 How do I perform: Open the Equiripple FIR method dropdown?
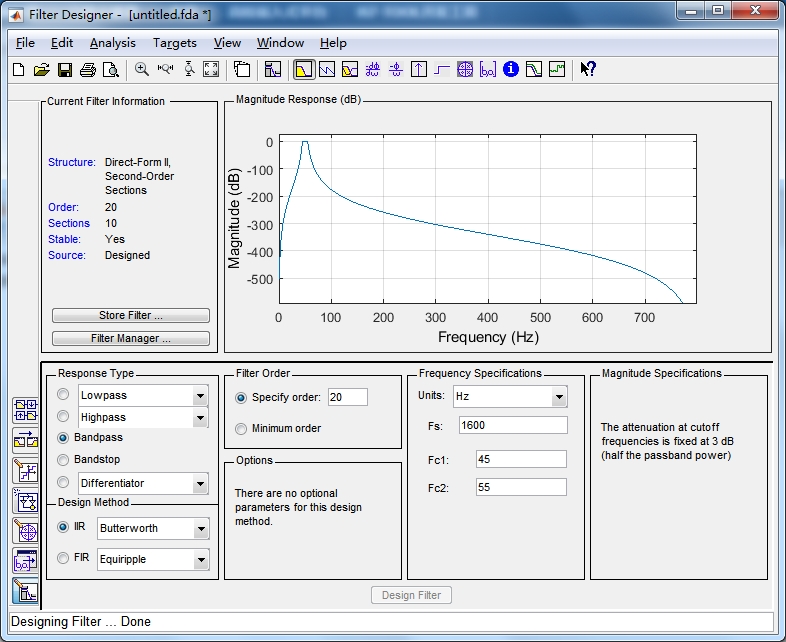pos(201,560)
